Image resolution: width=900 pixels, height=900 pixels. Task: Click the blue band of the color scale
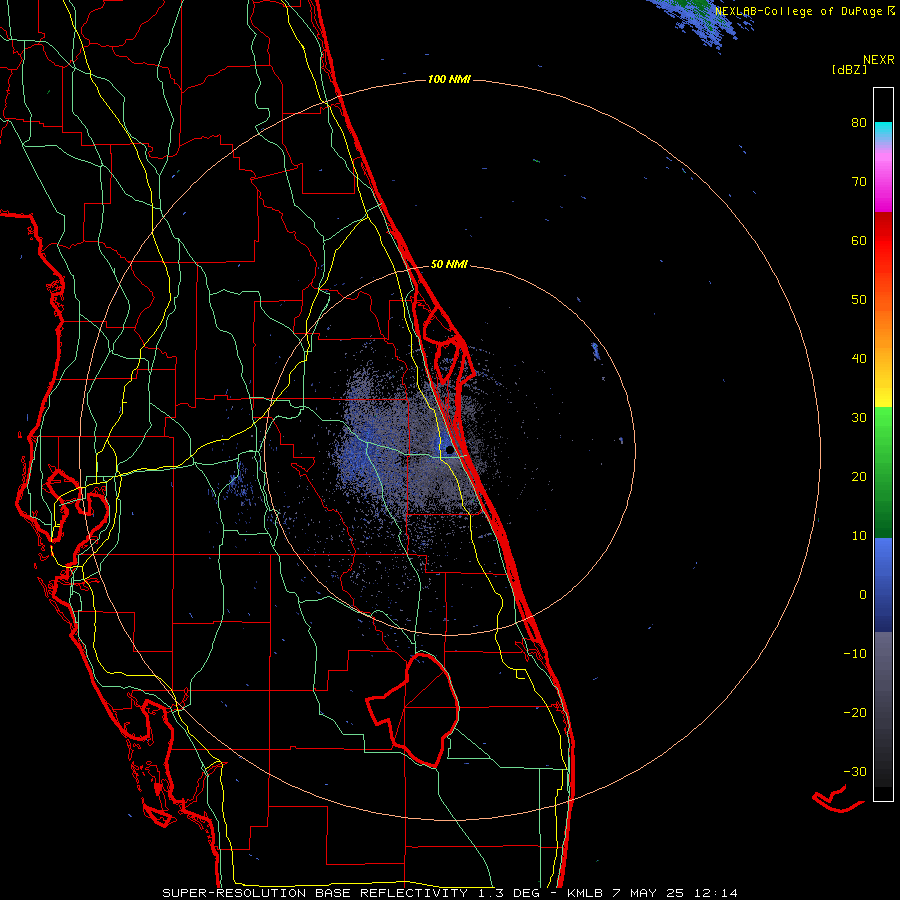pos(883,585)
